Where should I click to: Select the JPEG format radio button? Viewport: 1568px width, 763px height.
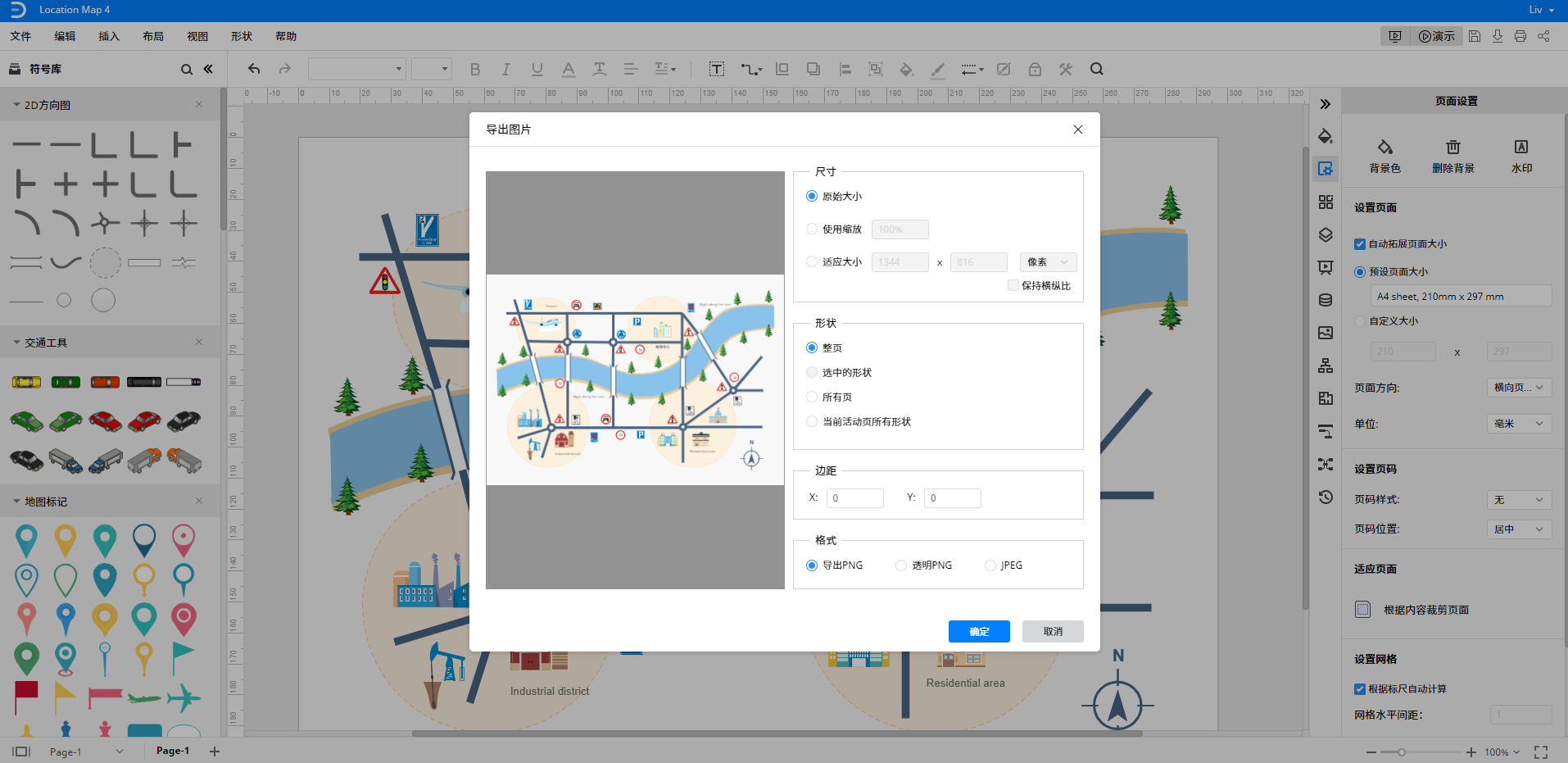(x=990, y=565)
